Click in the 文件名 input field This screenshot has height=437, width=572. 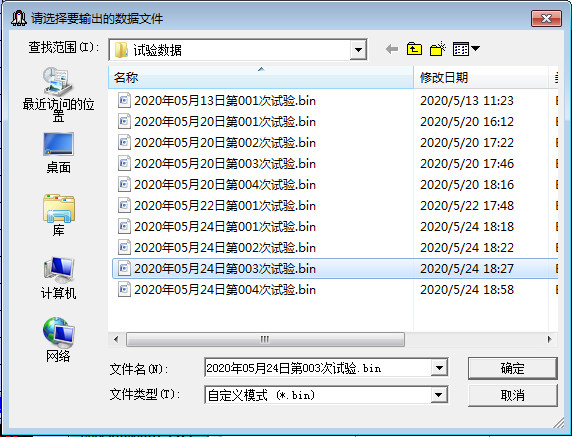[317, 368]
